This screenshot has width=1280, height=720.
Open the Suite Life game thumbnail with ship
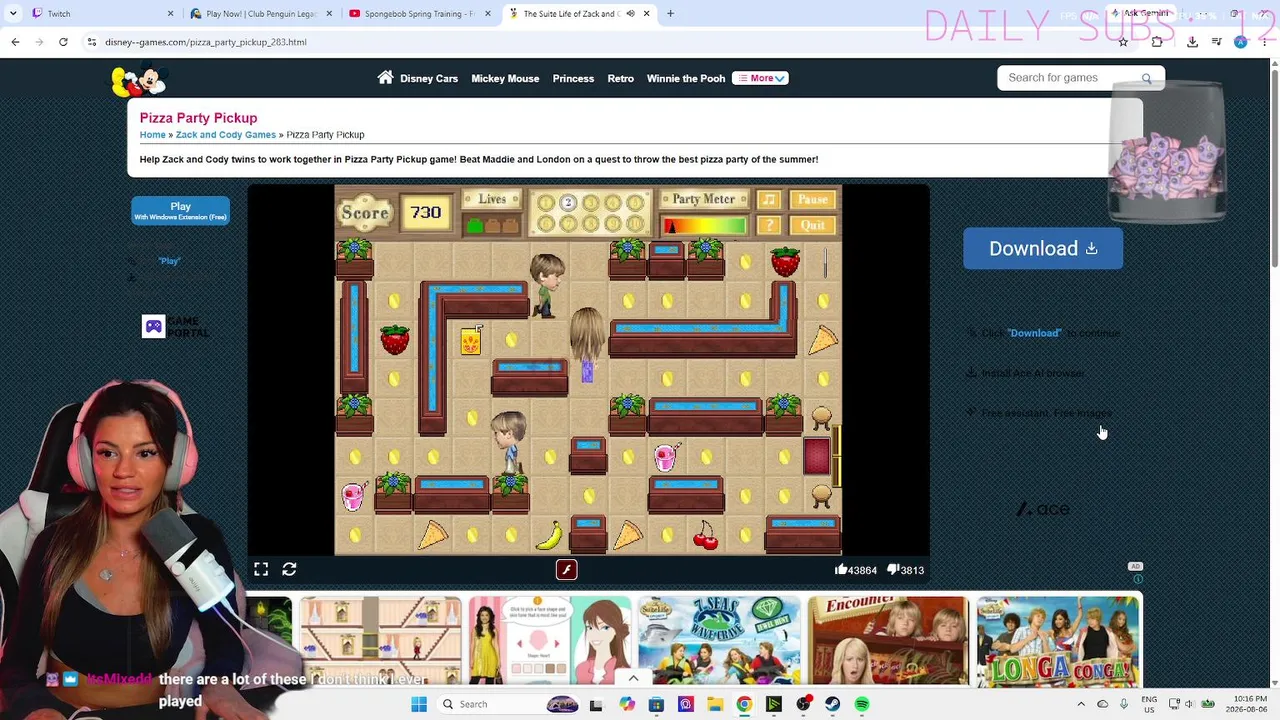pyautogui.click(x=719, y=640)
